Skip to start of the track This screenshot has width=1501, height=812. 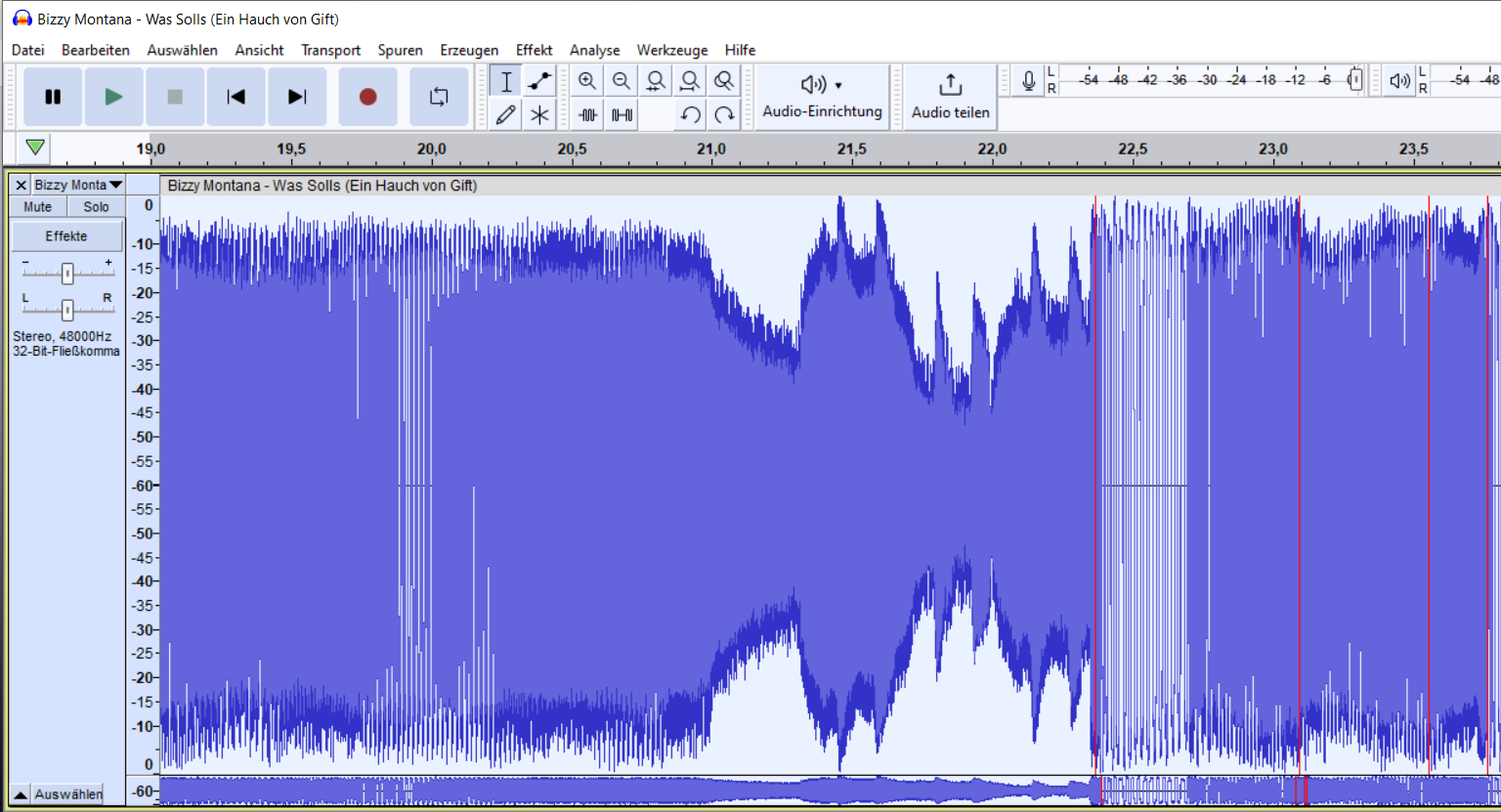236,97
